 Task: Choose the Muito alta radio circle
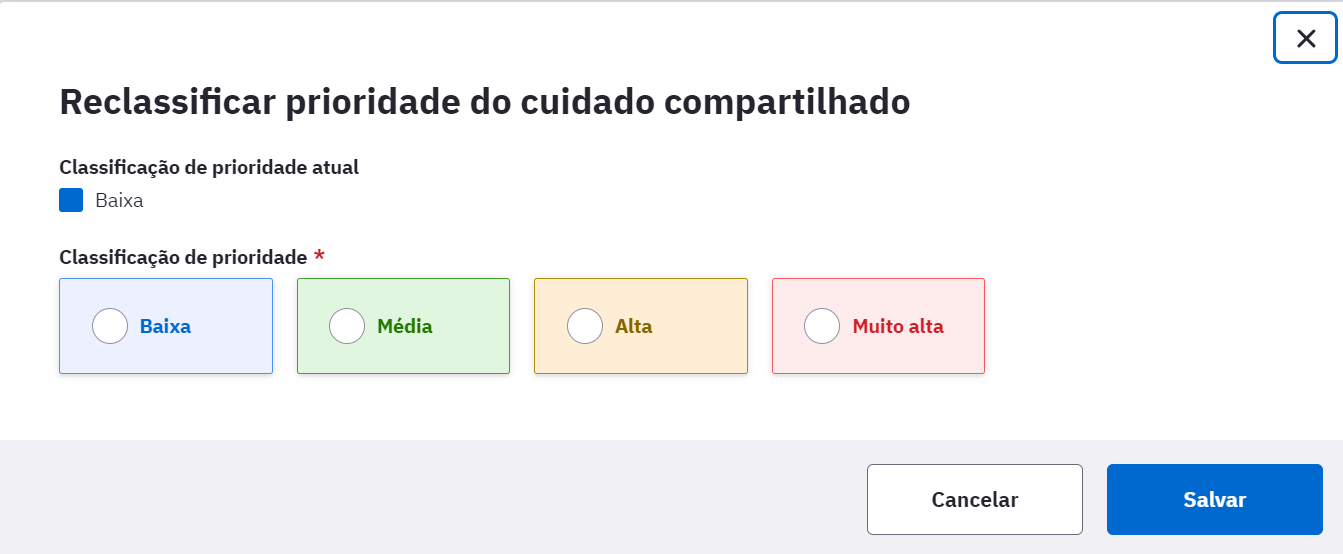pyautogui.click(x=822, y=326)
